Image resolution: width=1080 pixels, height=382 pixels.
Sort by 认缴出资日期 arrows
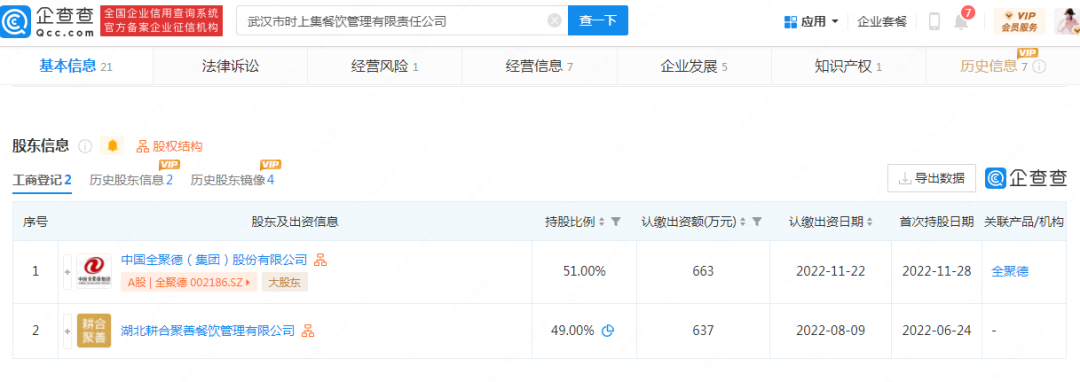(x=869, y=222)
